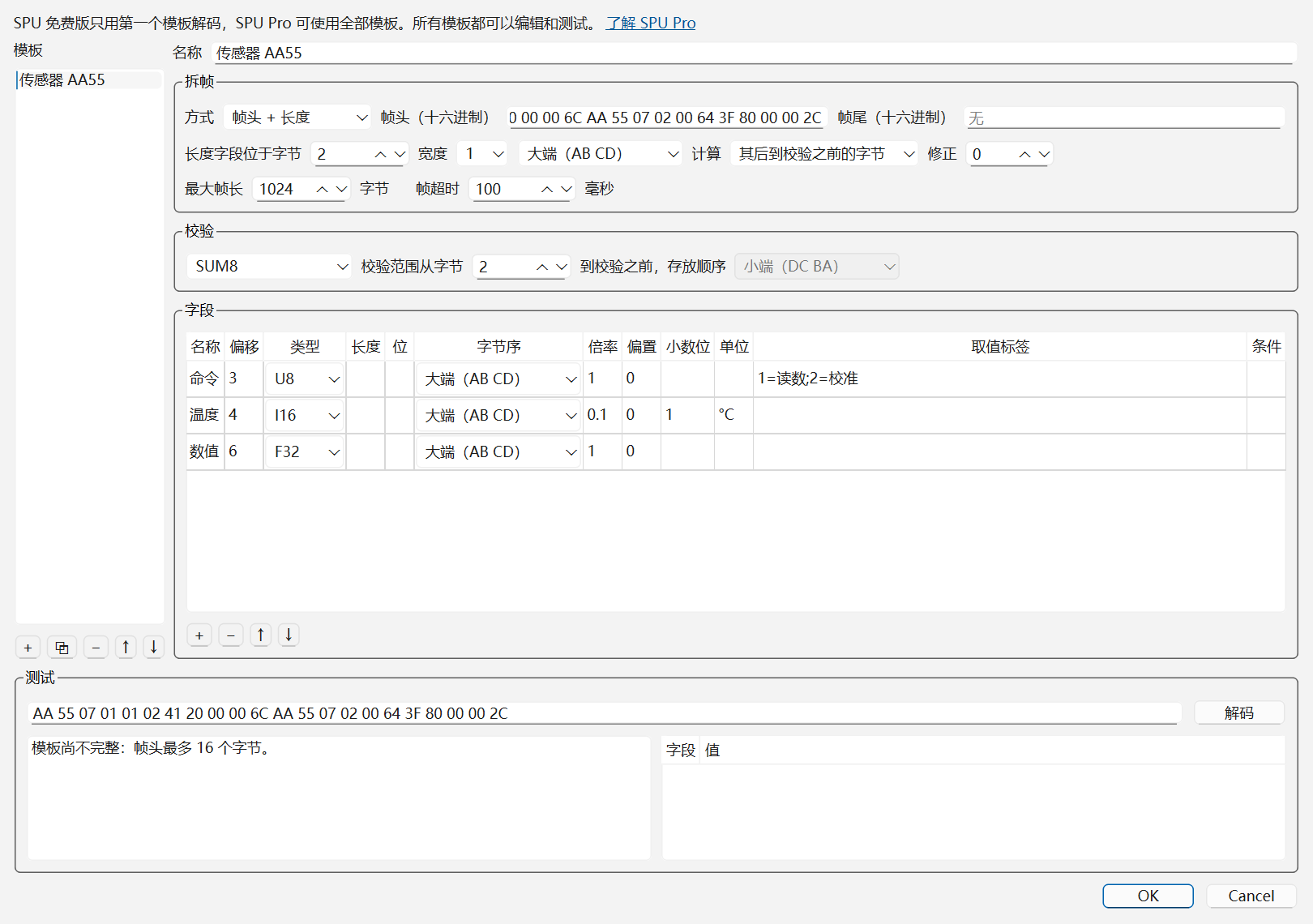Open type dropdown F32 for 数值 row
Image resolution: width=1313 pixels, height=924 pixels.
(x=305, y=451)
